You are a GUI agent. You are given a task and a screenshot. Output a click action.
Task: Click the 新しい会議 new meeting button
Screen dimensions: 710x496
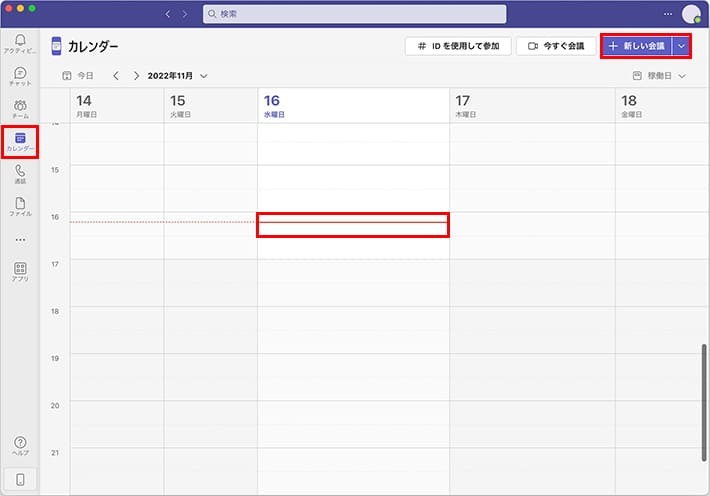(x=637, y=46)
